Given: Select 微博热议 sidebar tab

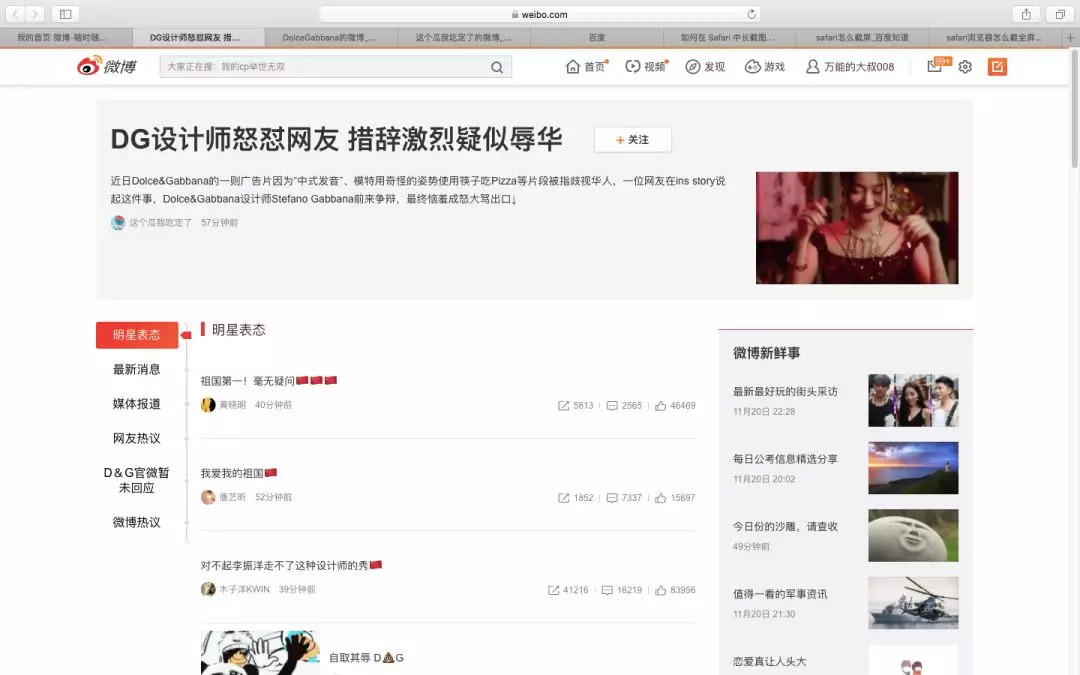Looking at the screenshot, I should coord(137,522).
